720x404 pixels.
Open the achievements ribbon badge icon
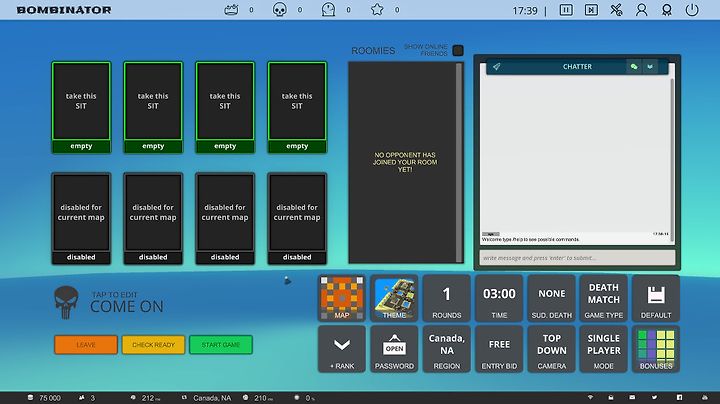click(x=667, y=10)
